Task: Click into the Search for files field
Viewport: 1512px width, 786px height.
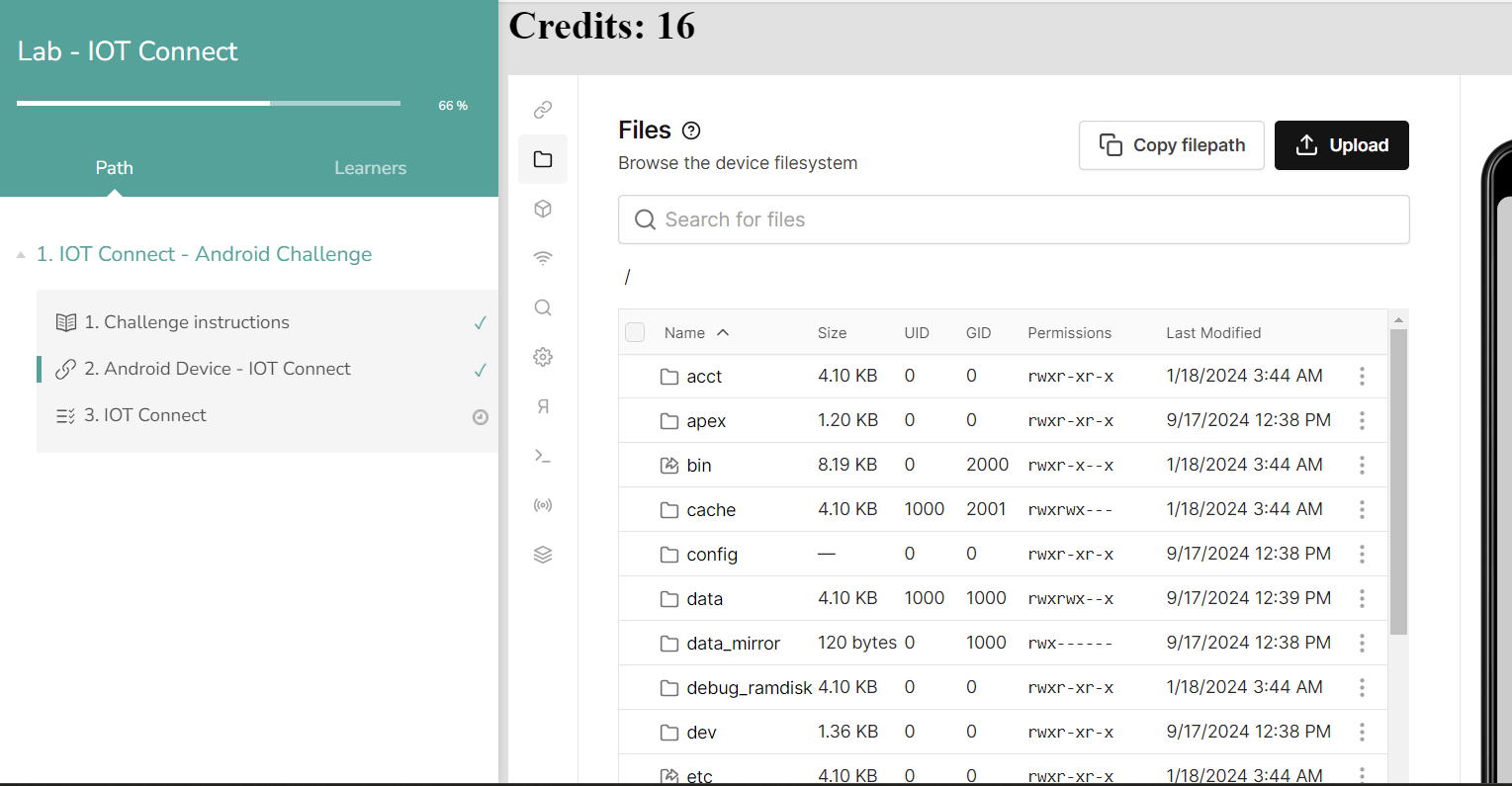Action: coord(1014,219)
